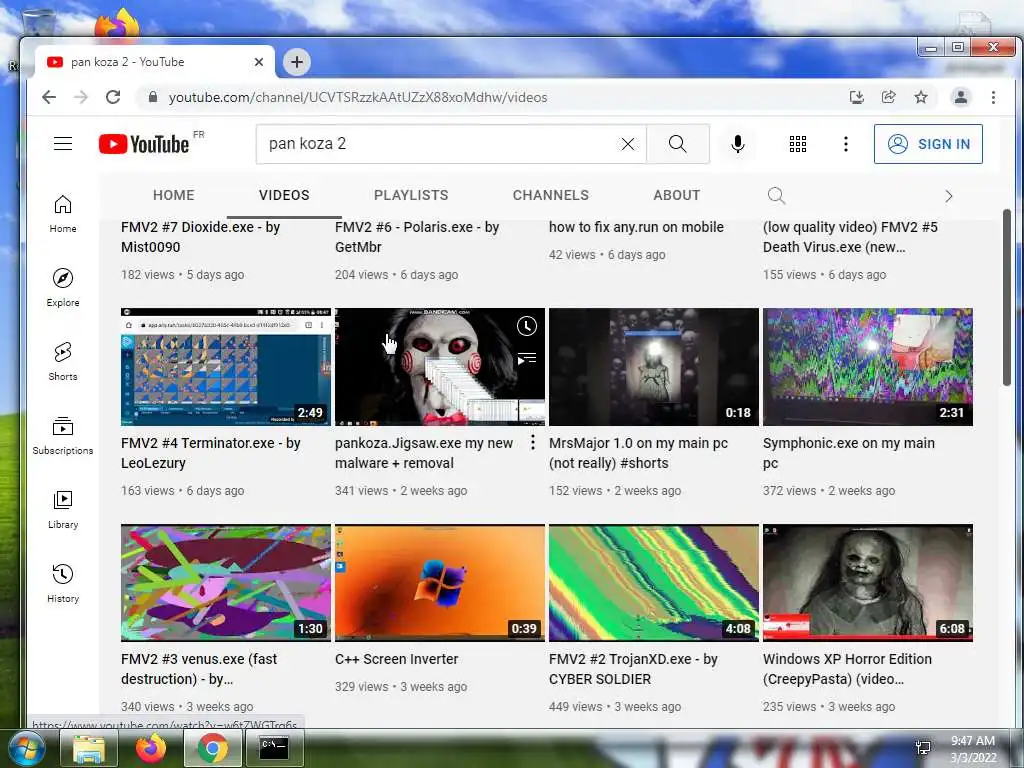Click the browser back arrow
Viewport: 1024px width, 768px height.
pos(49,97)
